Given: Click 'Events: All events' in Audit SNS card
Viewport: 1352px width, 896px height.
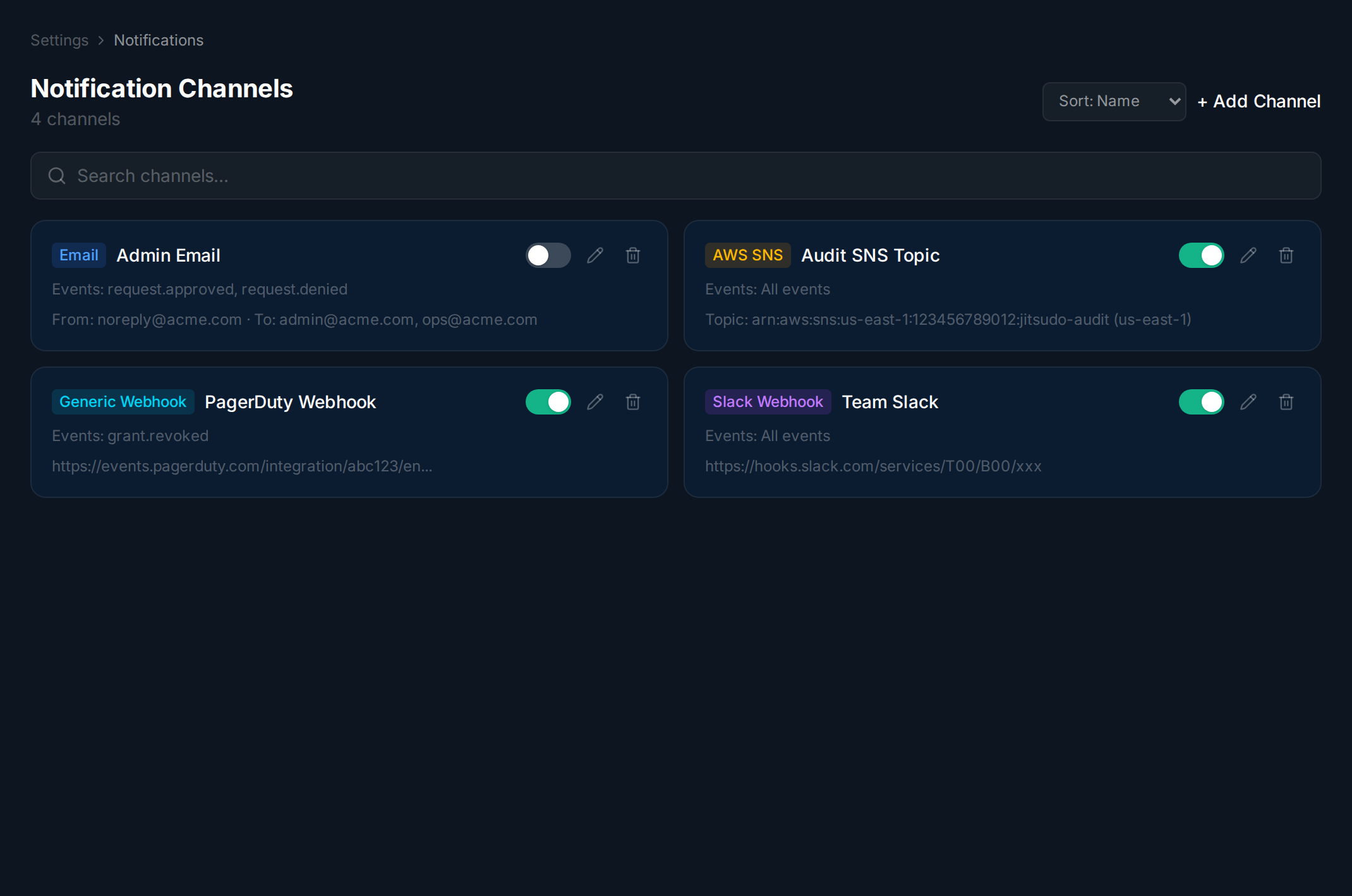Looking at the screenshot, I should tap(768, 289).
